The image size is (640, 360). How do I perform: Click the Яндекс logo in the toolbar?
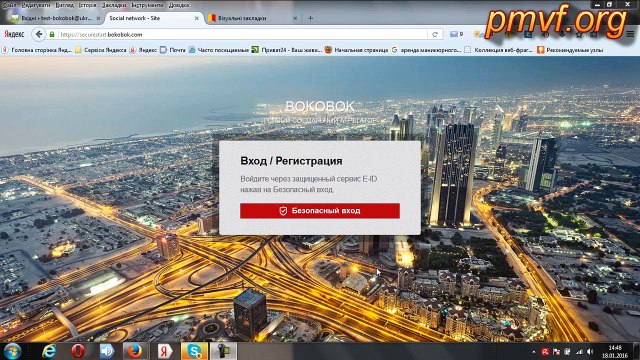pos(14,34)
